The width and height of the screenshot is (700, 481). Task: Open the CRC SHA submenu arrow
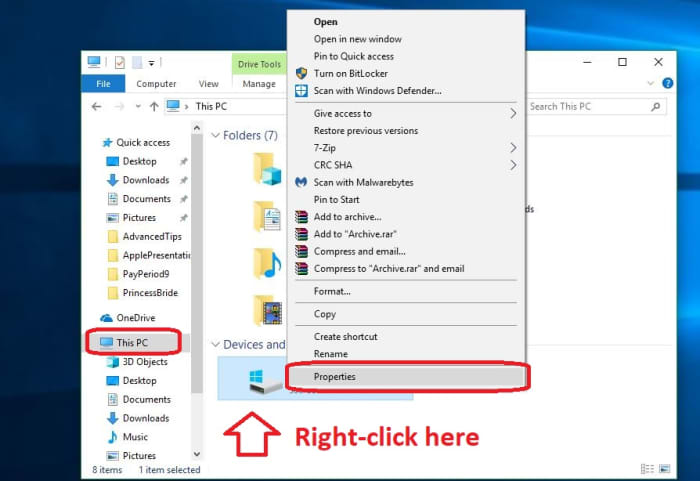point(513,165)
